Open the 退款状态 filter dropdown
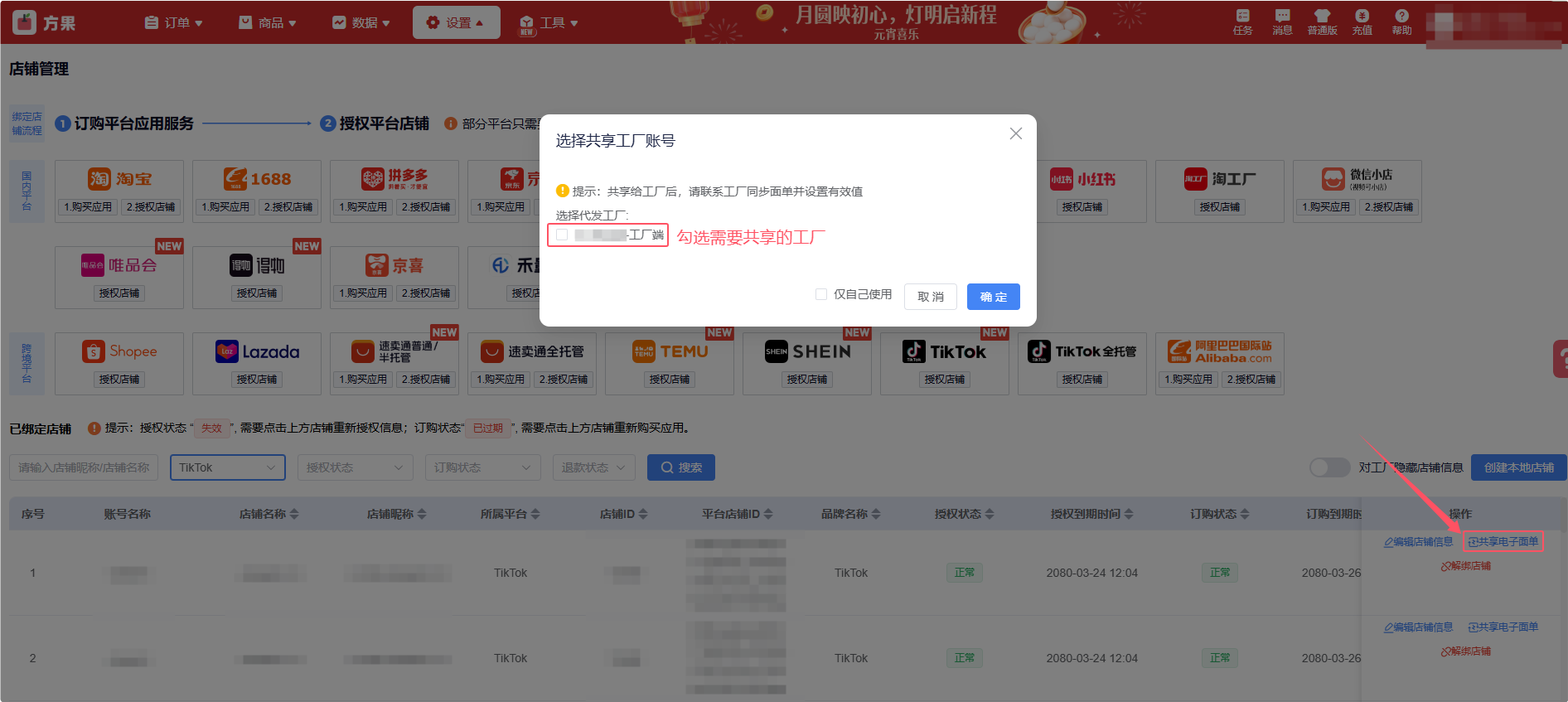Viewport: 1568px width, 702px height. 594,467
